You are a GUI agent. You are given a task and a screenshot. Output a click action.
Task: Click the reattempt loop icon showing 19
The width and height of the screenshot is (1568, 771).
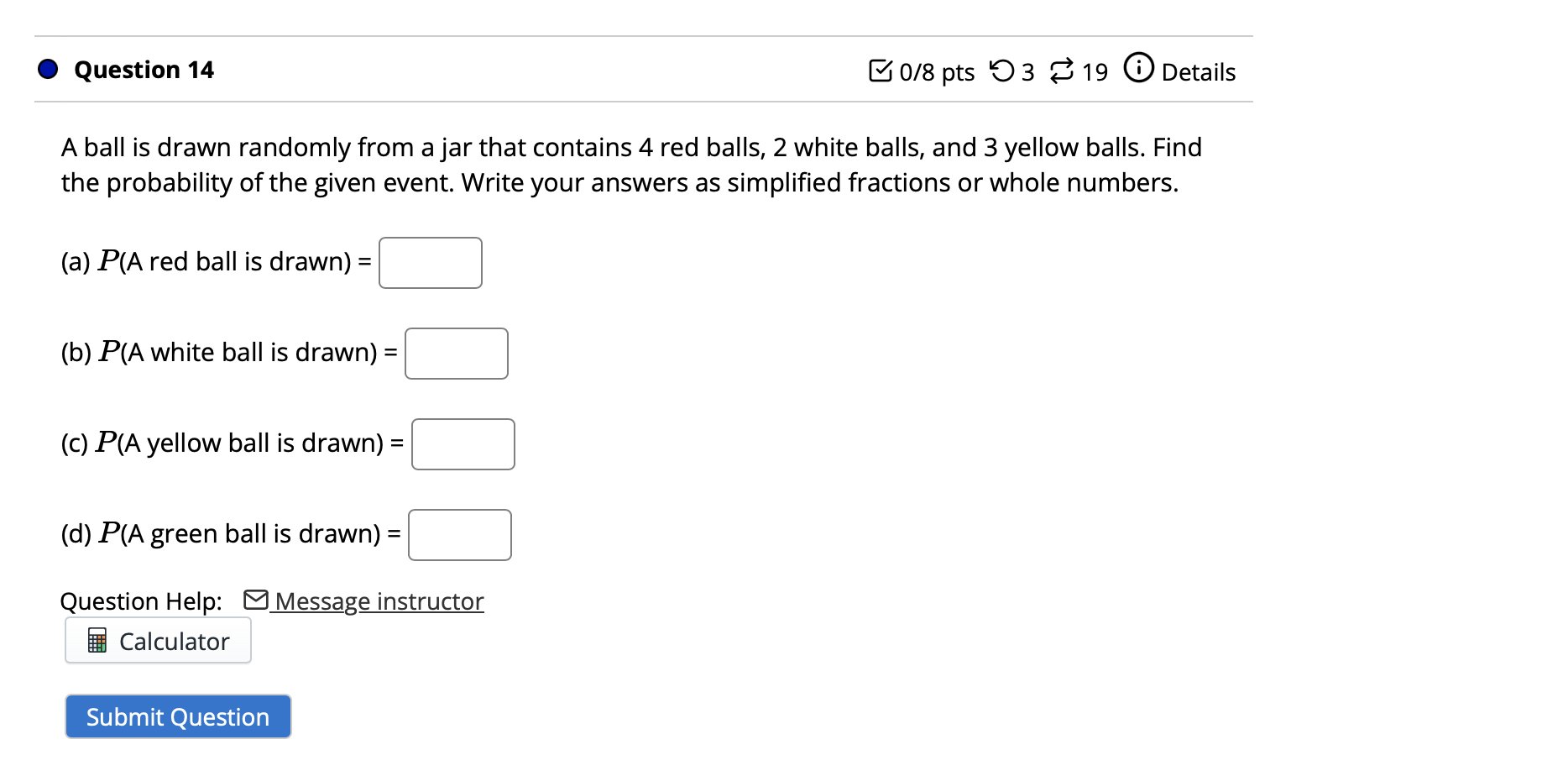point(1062,71)
